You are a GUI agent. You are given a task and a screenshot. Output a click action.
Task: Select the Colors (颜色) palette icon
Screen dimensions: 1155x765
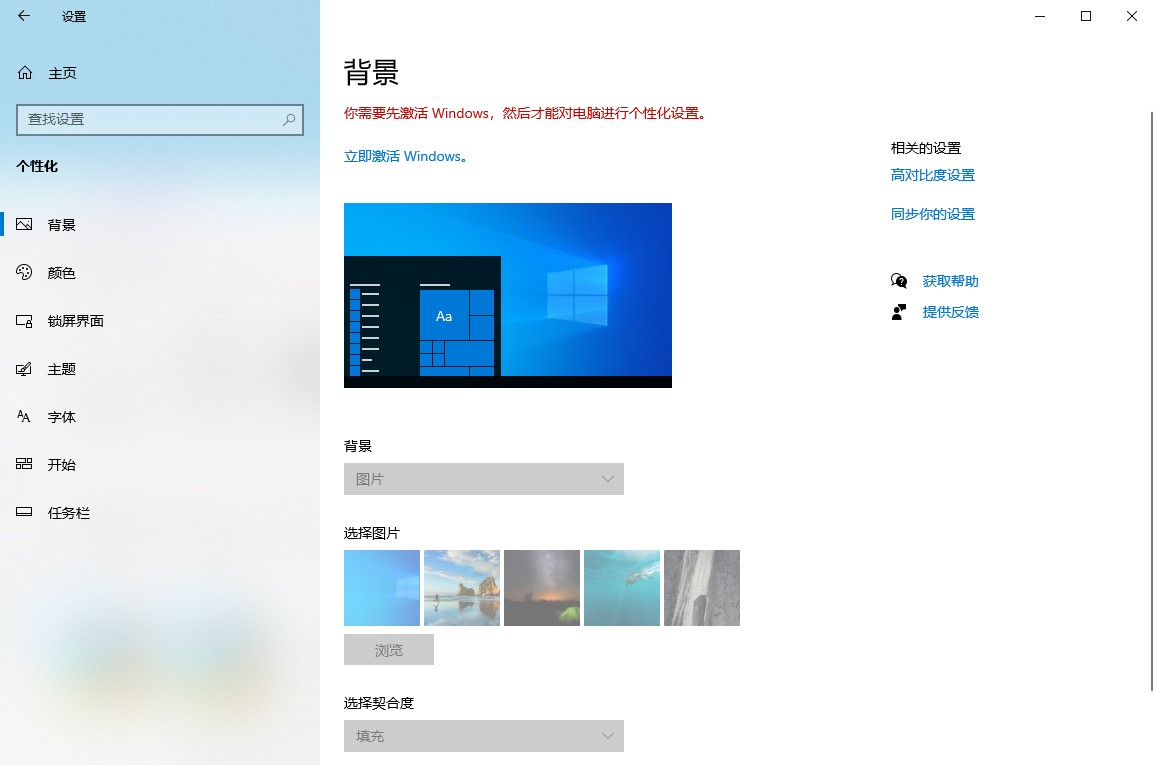pos(25,273)
